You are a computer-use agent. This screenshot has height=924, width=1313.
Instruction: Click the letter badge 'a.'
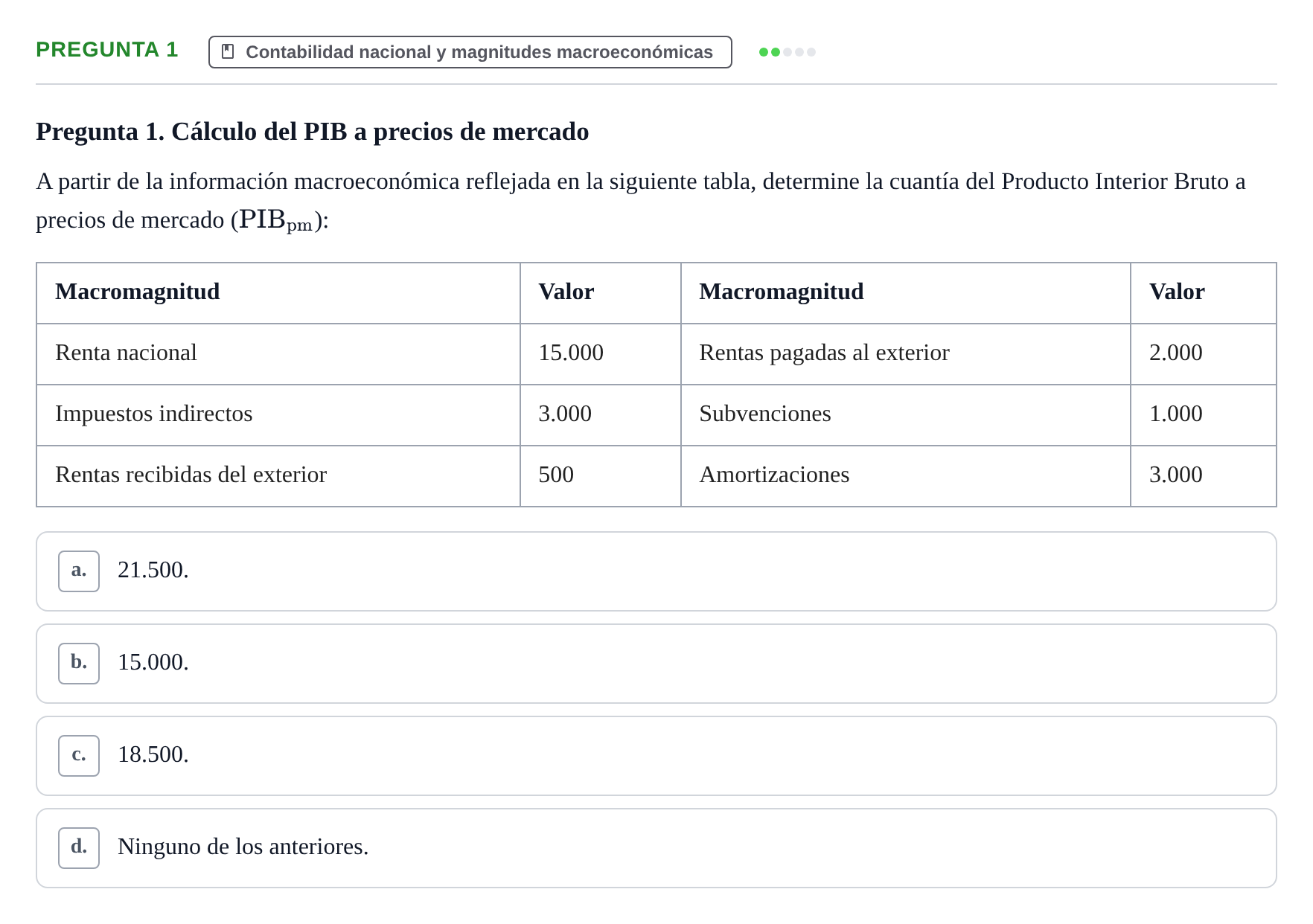(79, 571)
